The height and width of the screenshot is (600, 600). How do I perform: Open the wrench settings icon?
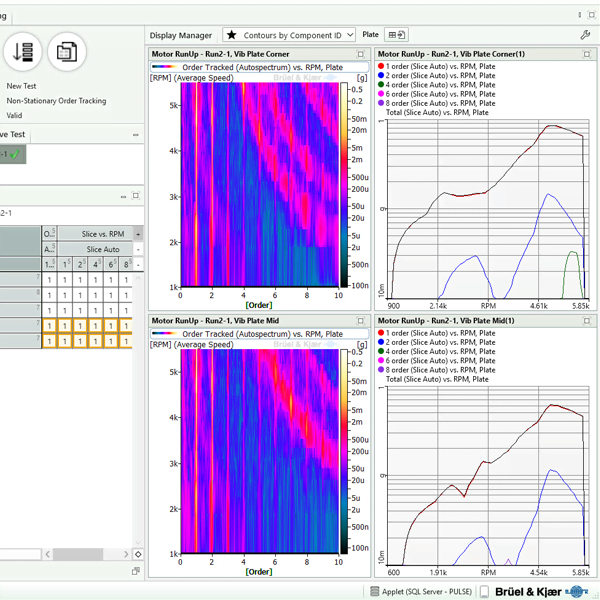coord(585,34)
